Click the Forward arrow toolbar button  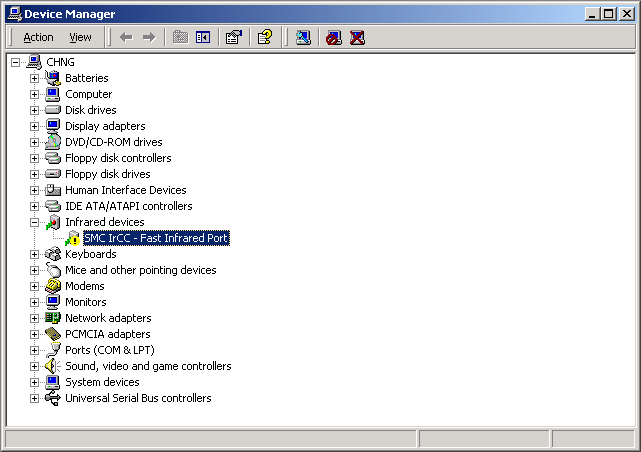click(149, 38)
